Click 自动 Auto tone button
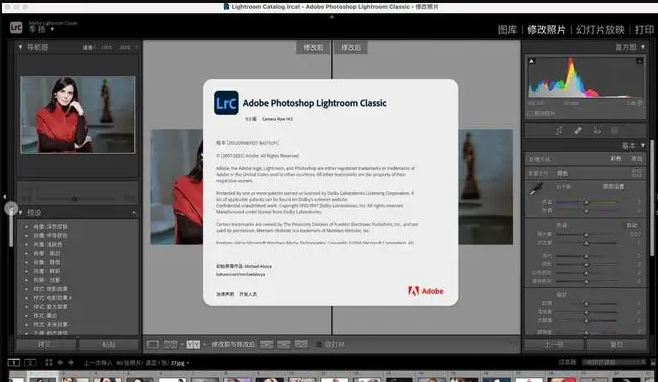 coord(632,225)
